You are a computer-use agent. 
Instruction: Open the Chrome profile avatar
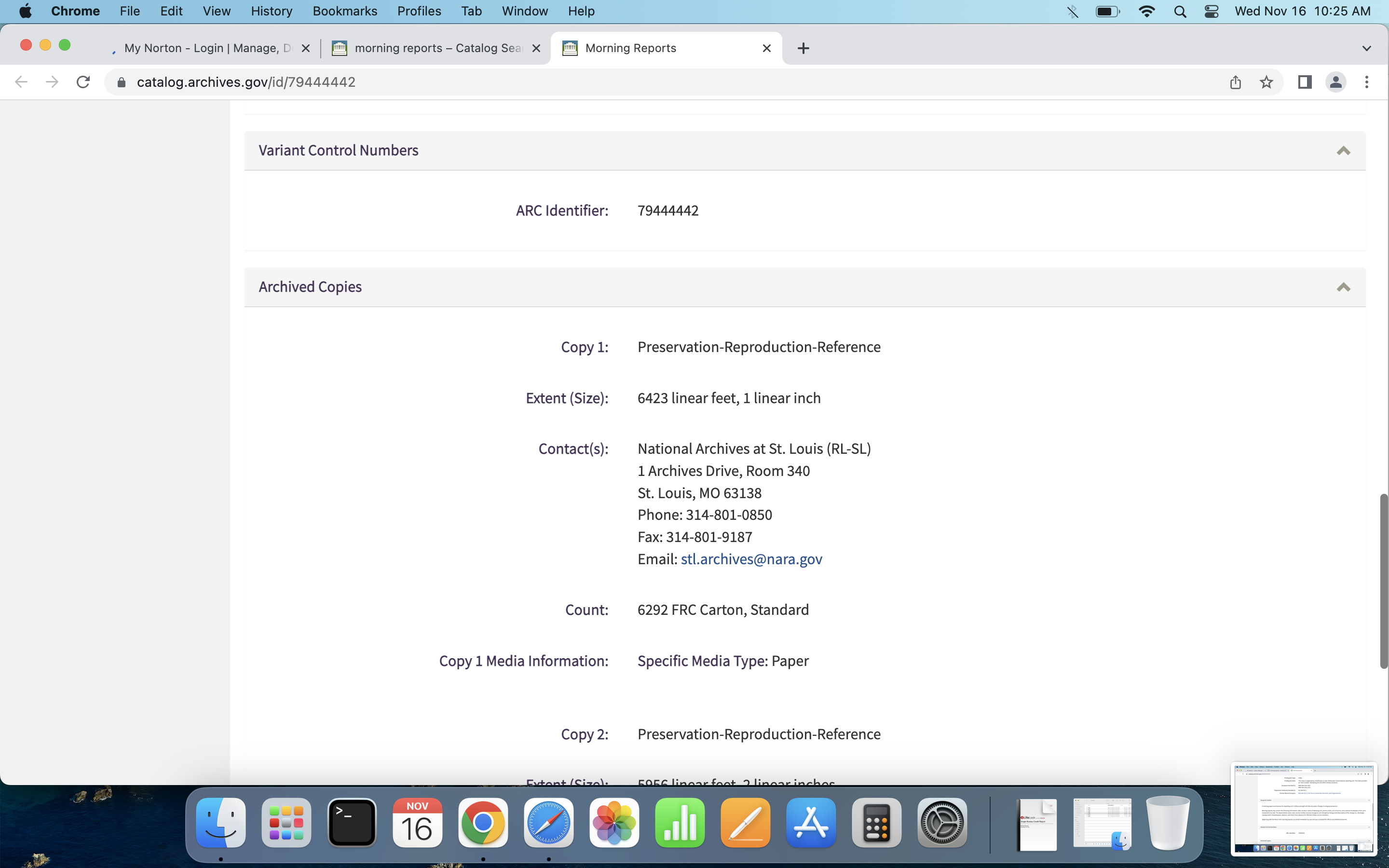click(1335, 82)
